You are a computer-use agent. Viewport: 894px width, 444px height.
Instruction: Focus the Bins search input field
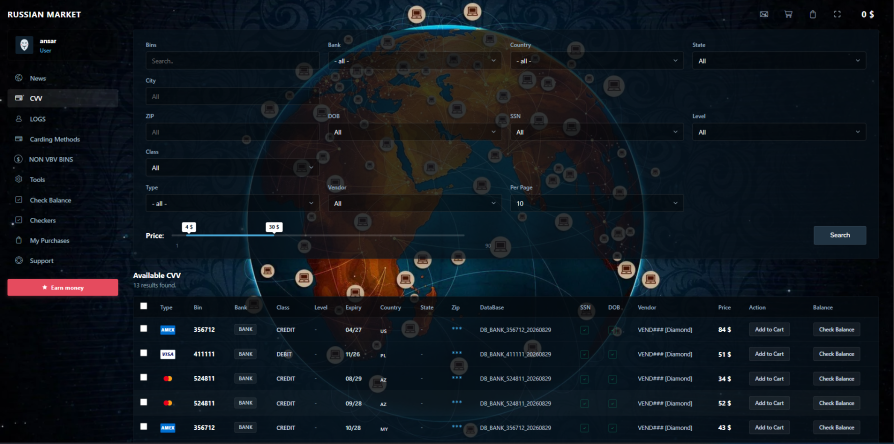tap(233, 60)
